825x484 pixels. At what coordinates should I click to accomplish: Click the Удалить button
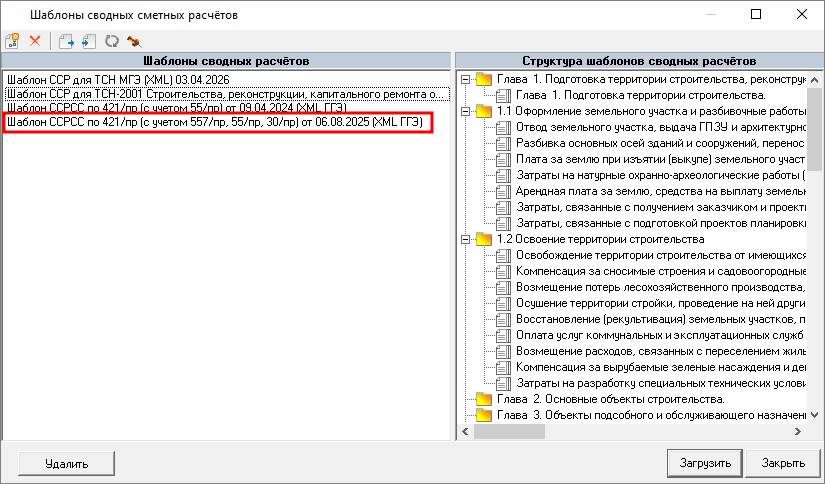coord(66,463)
